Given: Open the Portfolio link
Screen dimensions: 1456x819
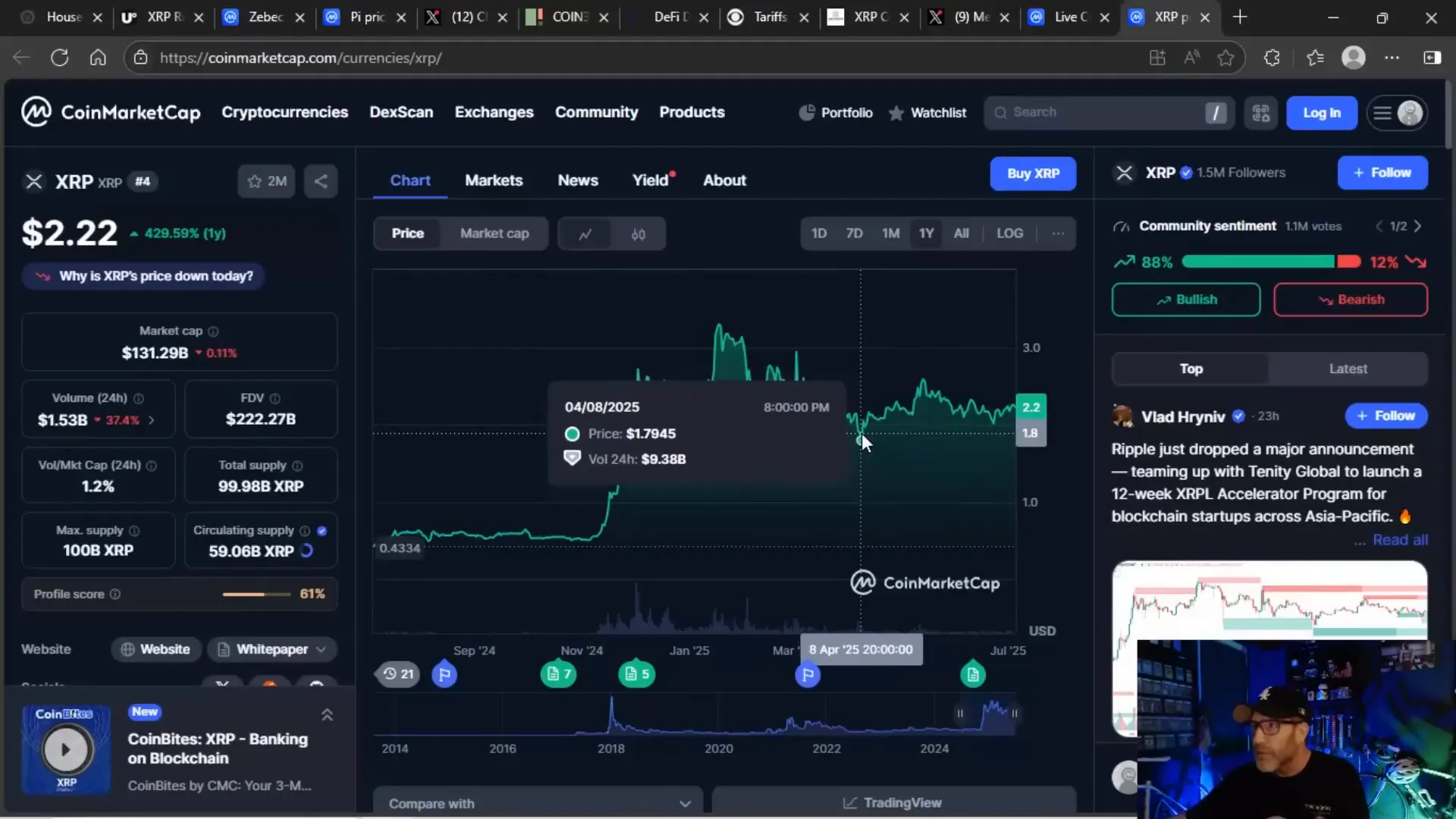Looking at the screenshot, I should tap(836, 112).
